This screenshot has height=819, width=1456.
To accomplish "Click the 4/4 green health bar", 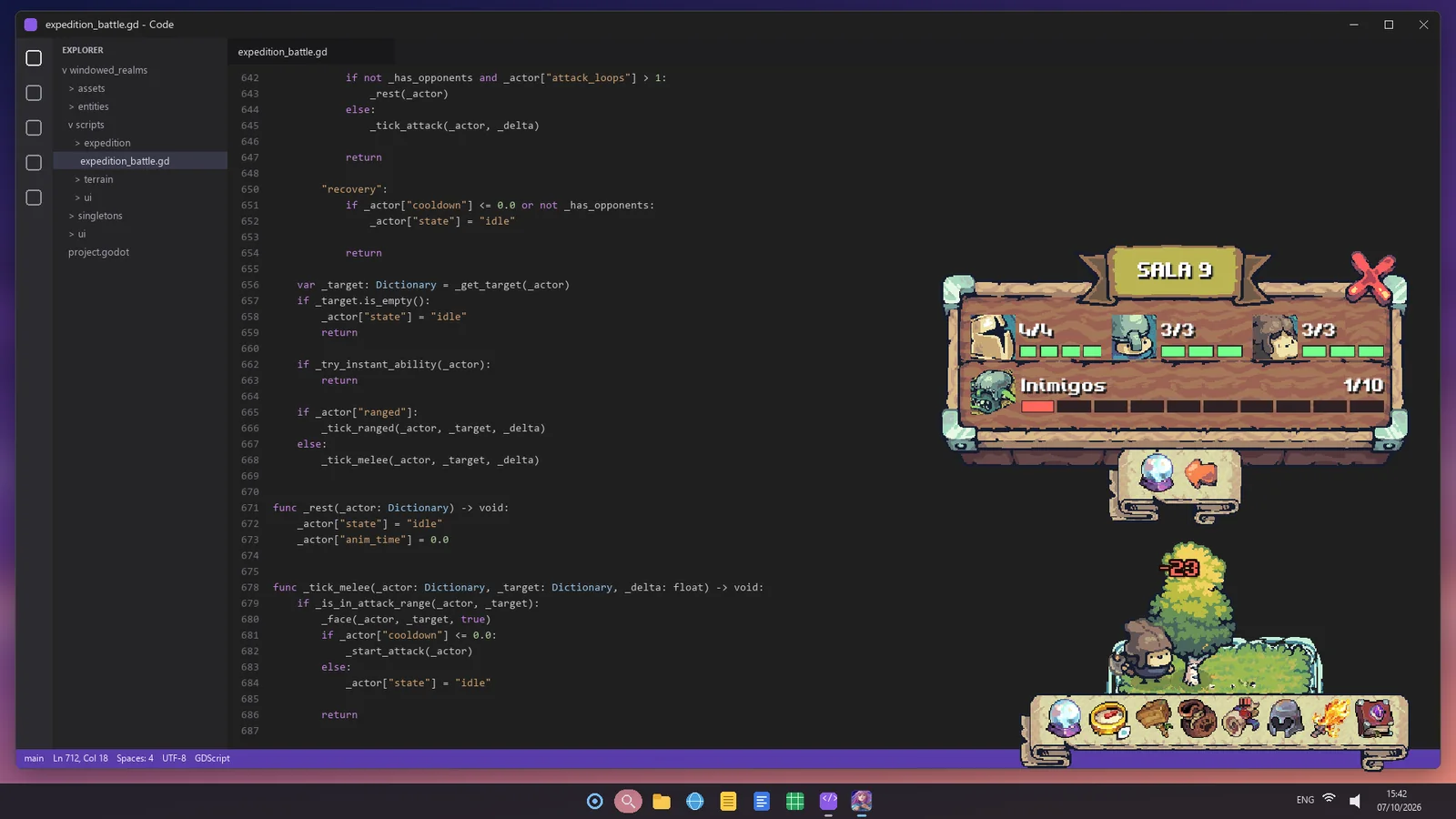I will point(1060,351).
